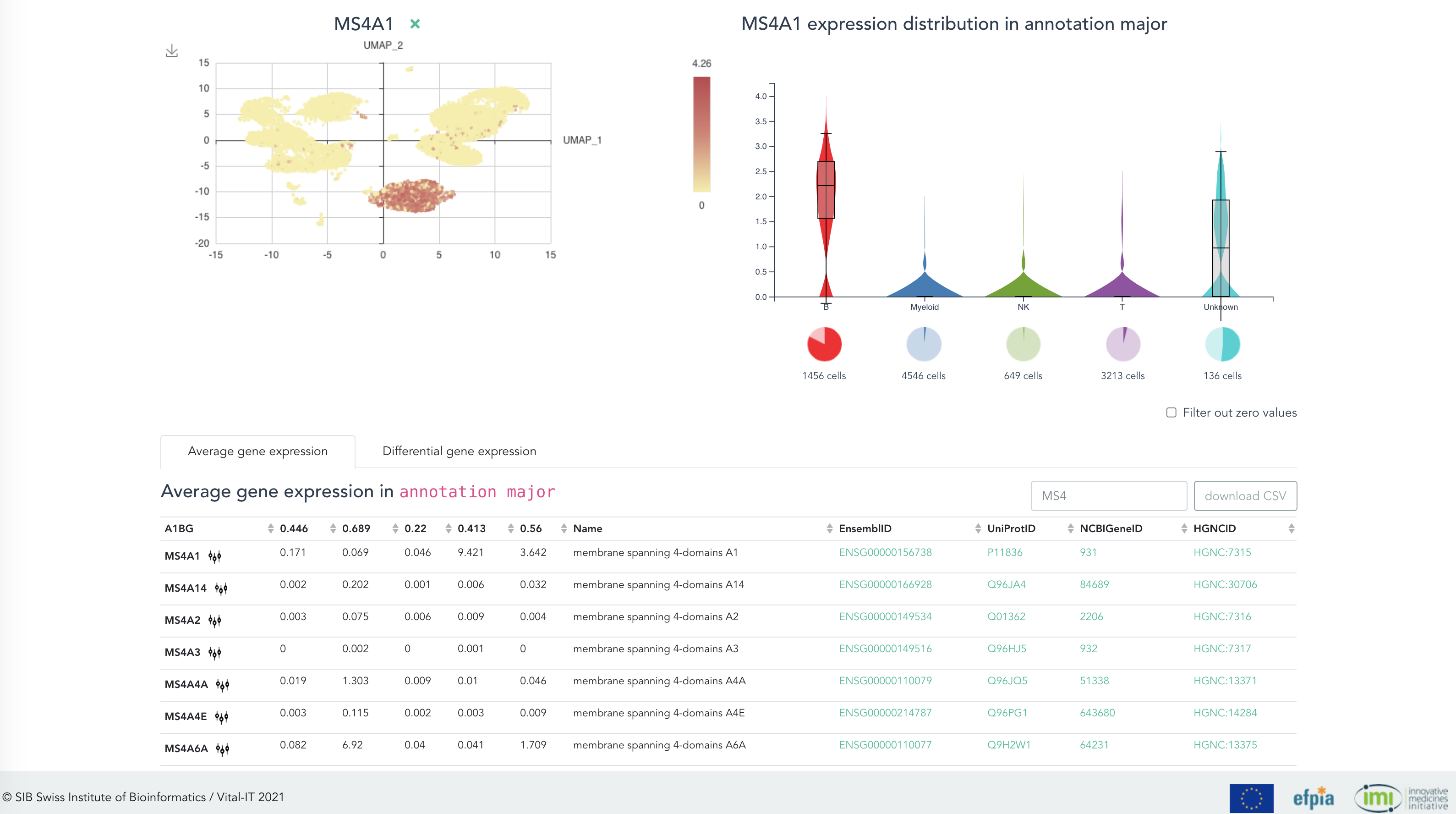Remove the MS4A1 gene selection
This screenshot has width=1456, height=814.
416,24
